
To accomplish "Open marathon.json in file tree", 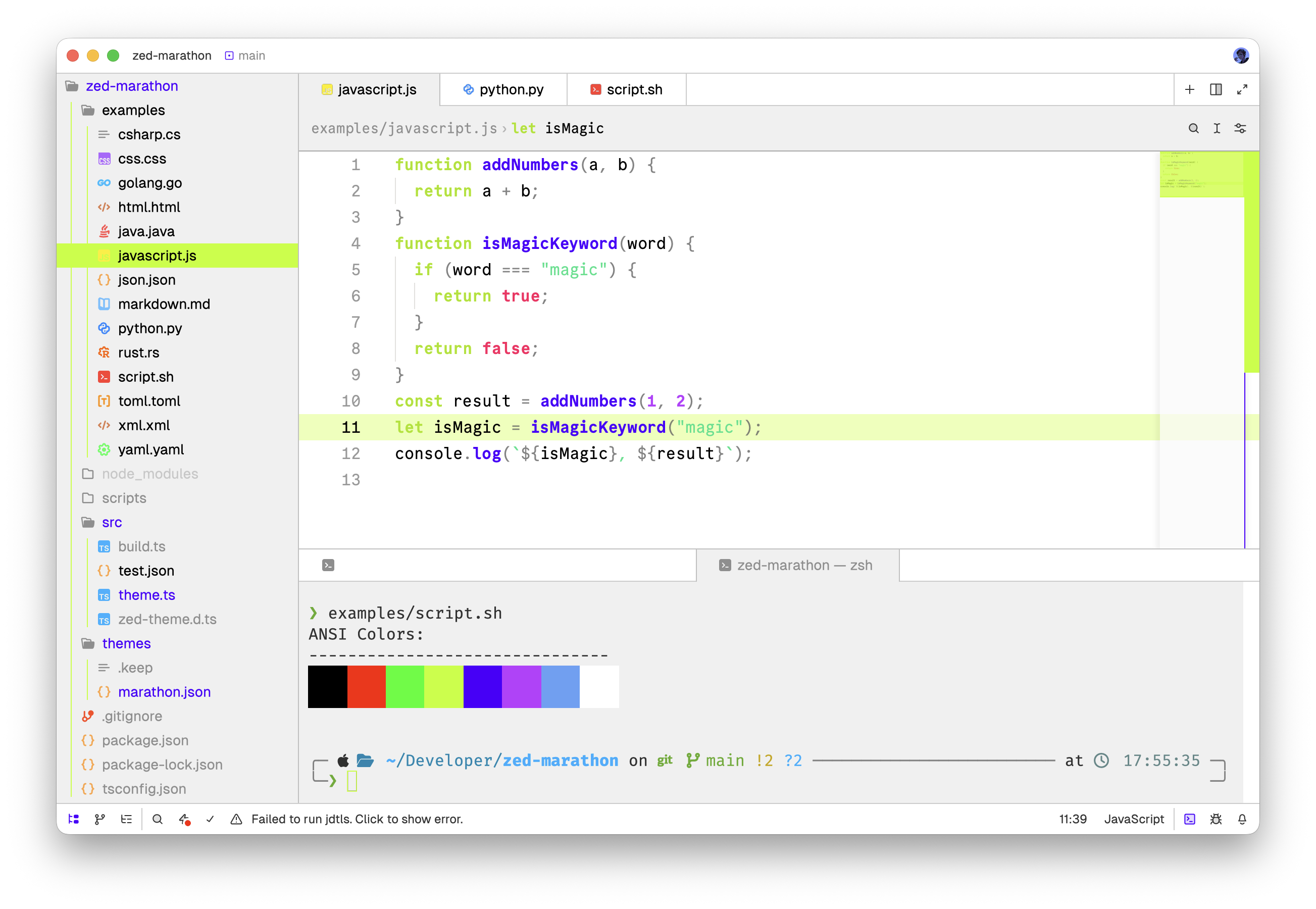I will [164, 691].
